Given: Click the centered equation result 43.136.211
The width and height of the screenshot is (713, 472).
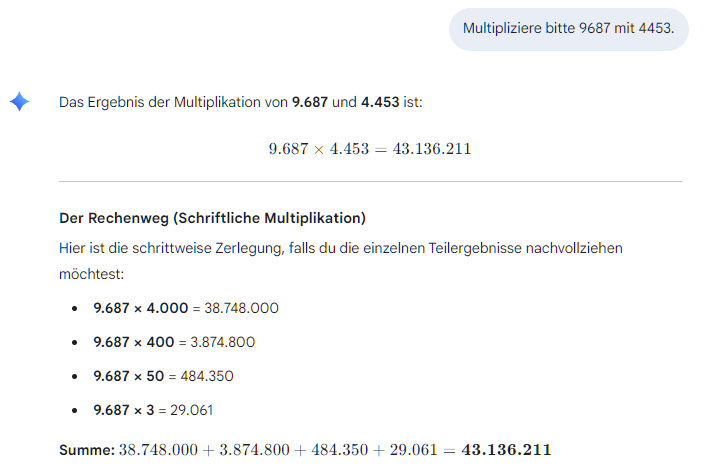Looking at the screenshot, I should 432,149.
